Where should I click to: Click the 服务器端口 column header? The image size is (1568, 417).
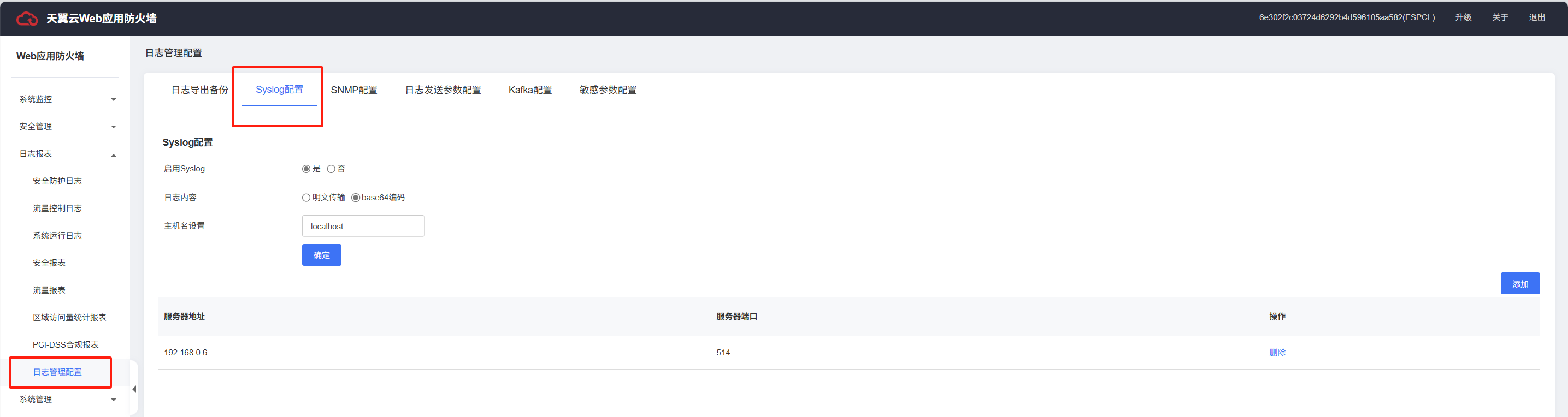736,317
